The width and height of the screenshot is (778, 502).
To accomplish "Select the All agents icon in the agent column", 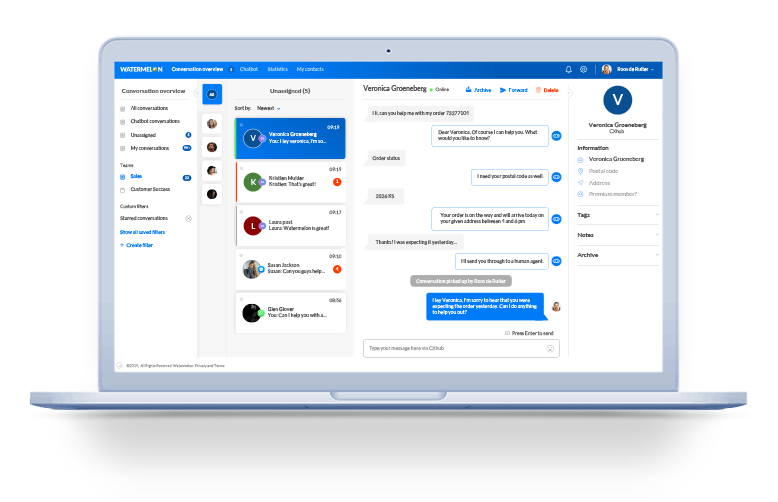I will tap(212, 94).
